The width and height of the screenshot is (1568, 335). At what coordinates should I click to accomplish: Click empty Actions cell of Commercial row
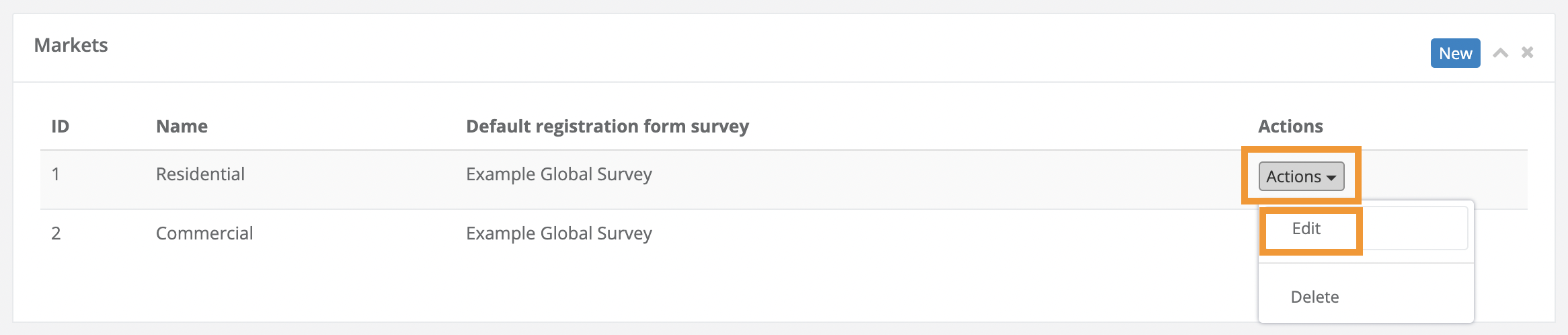(1499, 233)
